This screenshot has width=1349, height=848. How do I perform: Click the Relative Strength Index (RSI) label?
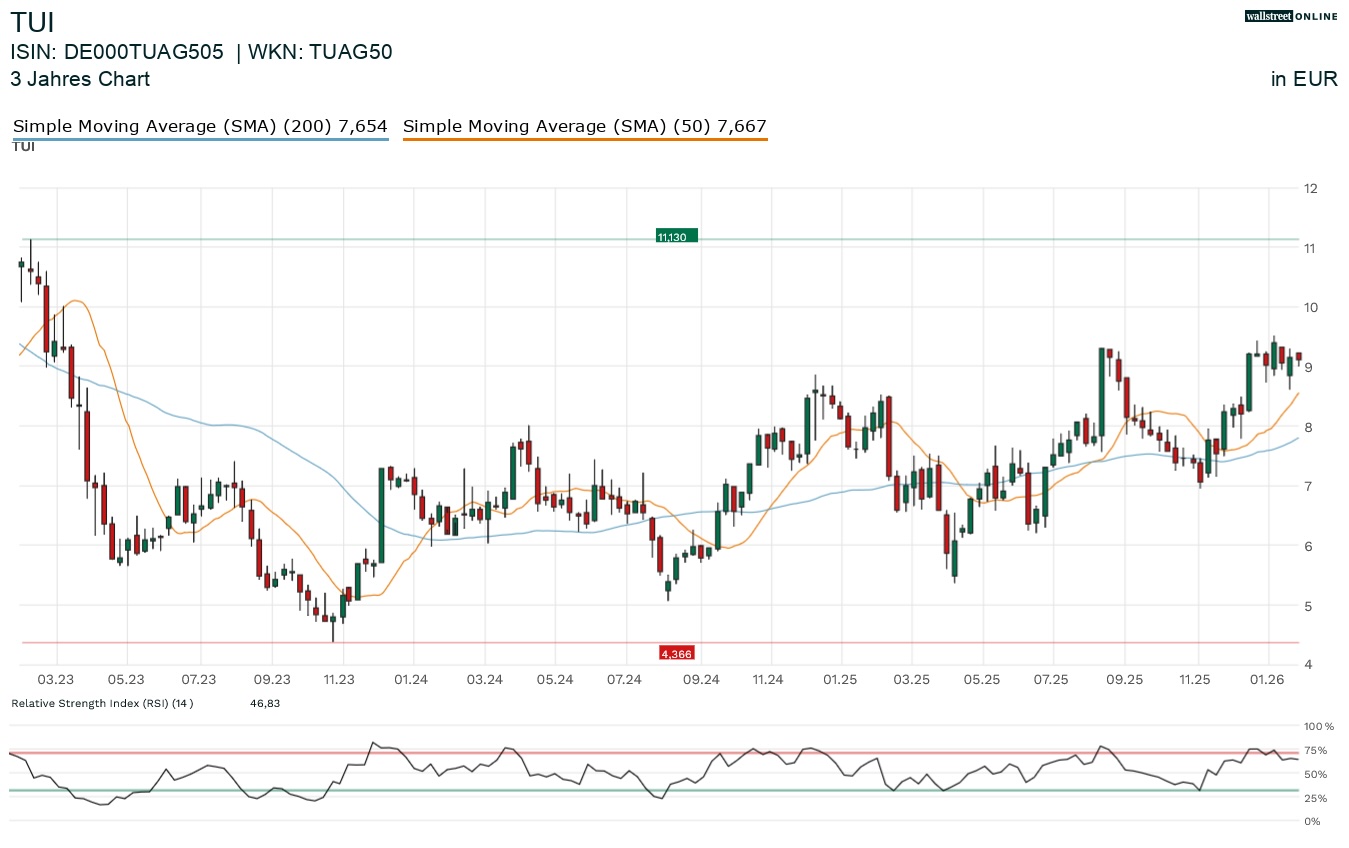[102, 703]
